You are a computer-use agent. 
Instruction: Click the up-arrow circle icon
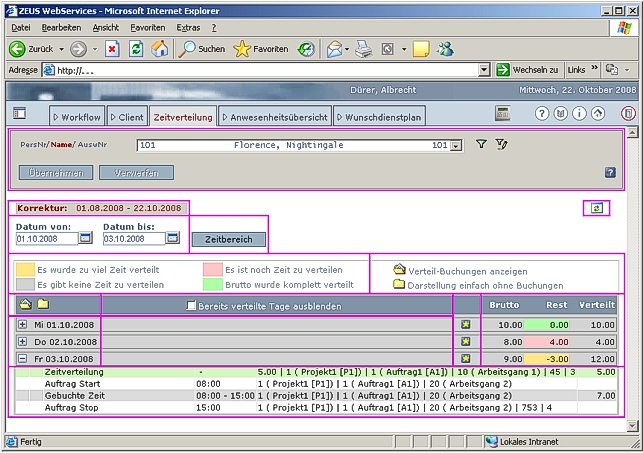(598, 114)
